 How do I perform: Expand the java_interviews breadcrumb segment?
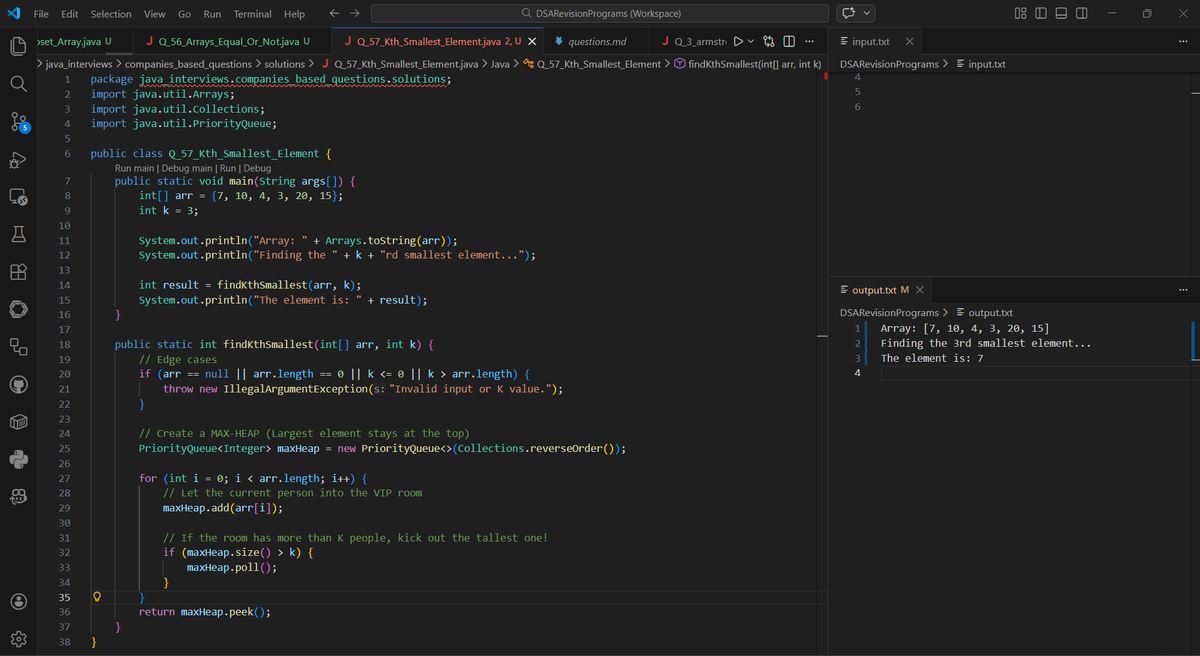tap(80, 64)
